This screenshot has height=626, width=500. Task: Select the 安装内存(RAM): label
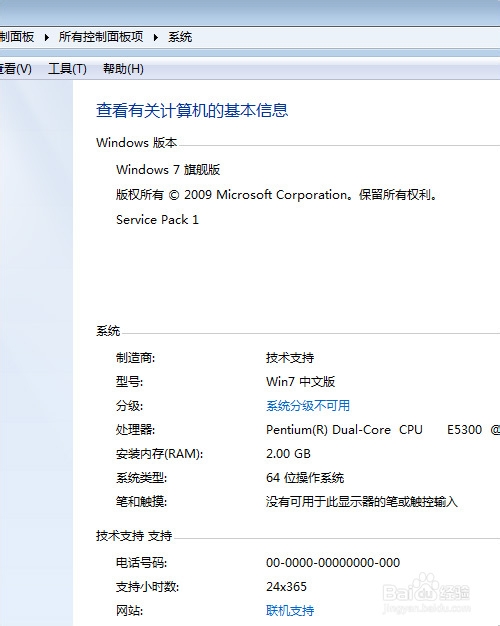[x=159, y=454]
